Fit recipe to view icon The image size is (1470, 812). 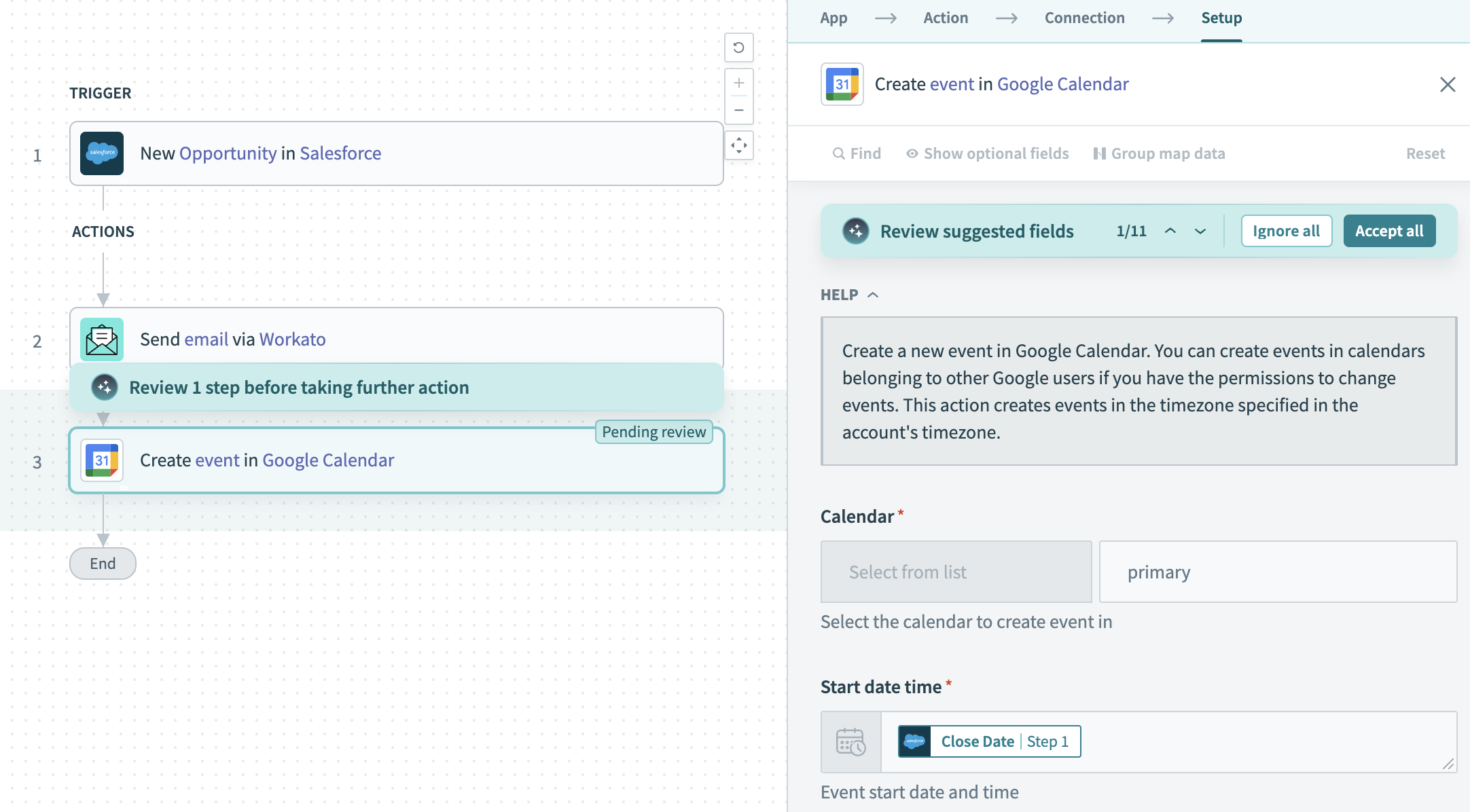739,145
